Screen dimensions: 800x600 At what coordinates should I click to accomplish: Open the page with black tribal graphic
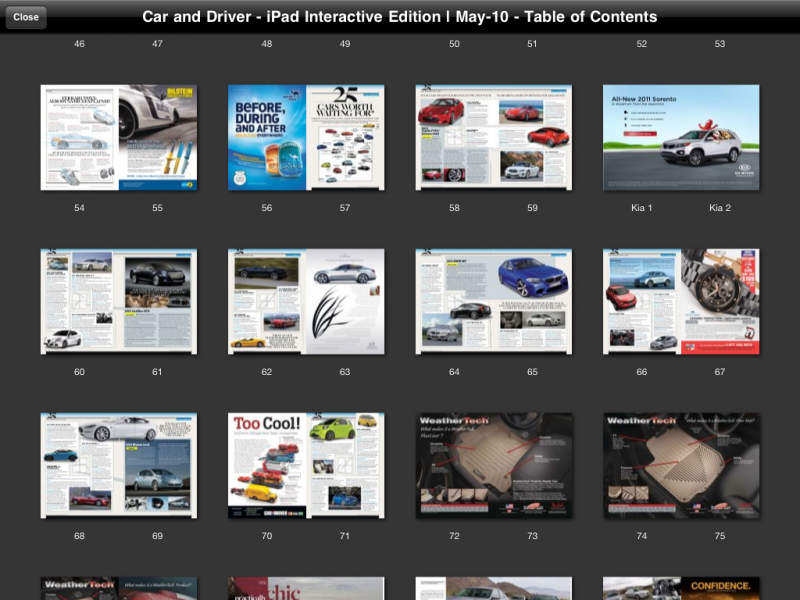coord(346,301)
